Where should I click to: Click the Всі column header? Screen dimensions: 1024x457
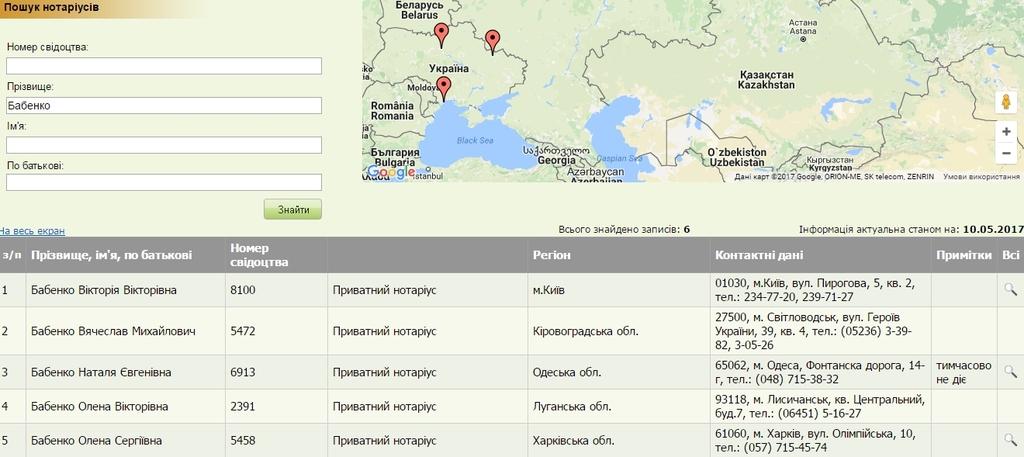coord(1010,255)
